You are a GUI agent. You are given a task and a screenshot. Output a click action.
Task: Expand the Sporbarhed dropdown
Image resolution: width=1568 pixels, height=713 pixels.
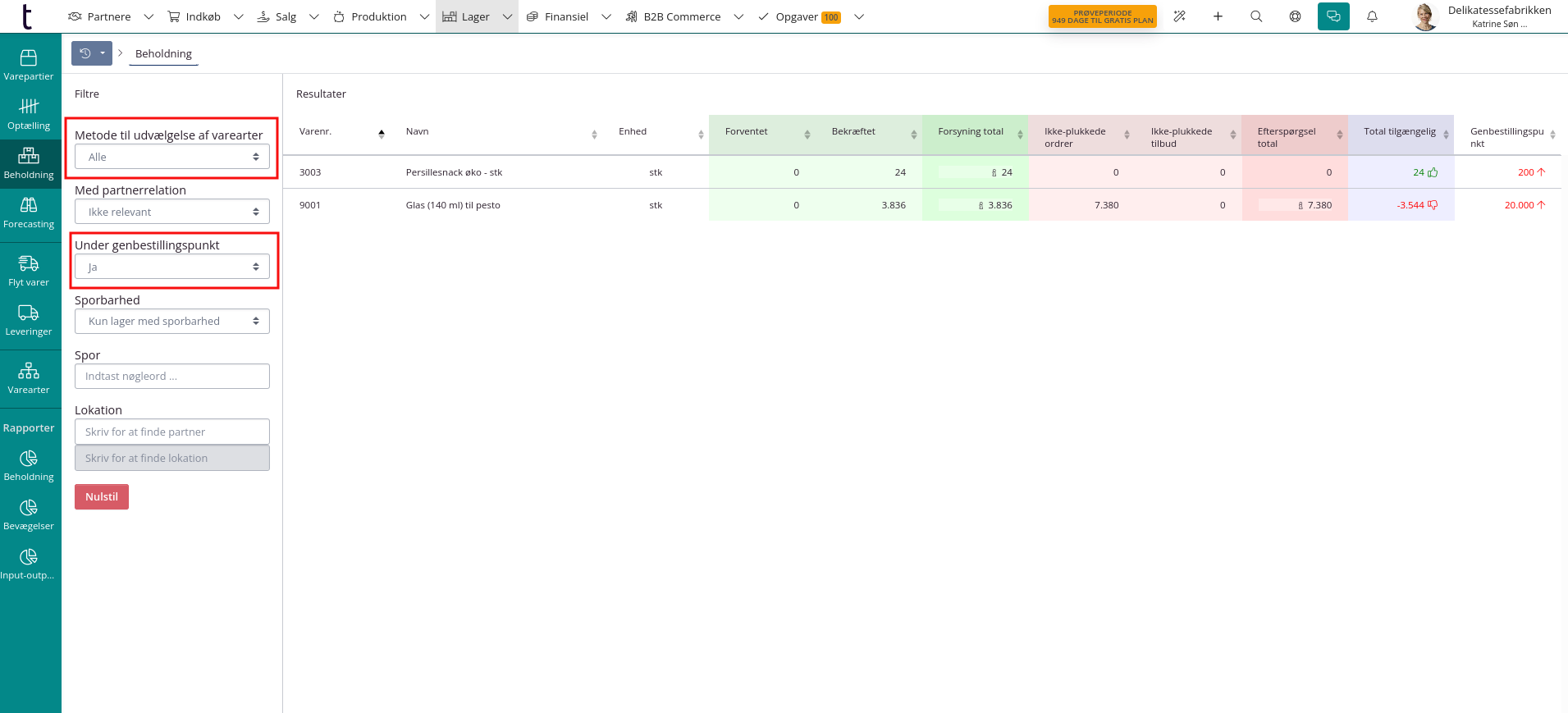click(172, 322)
